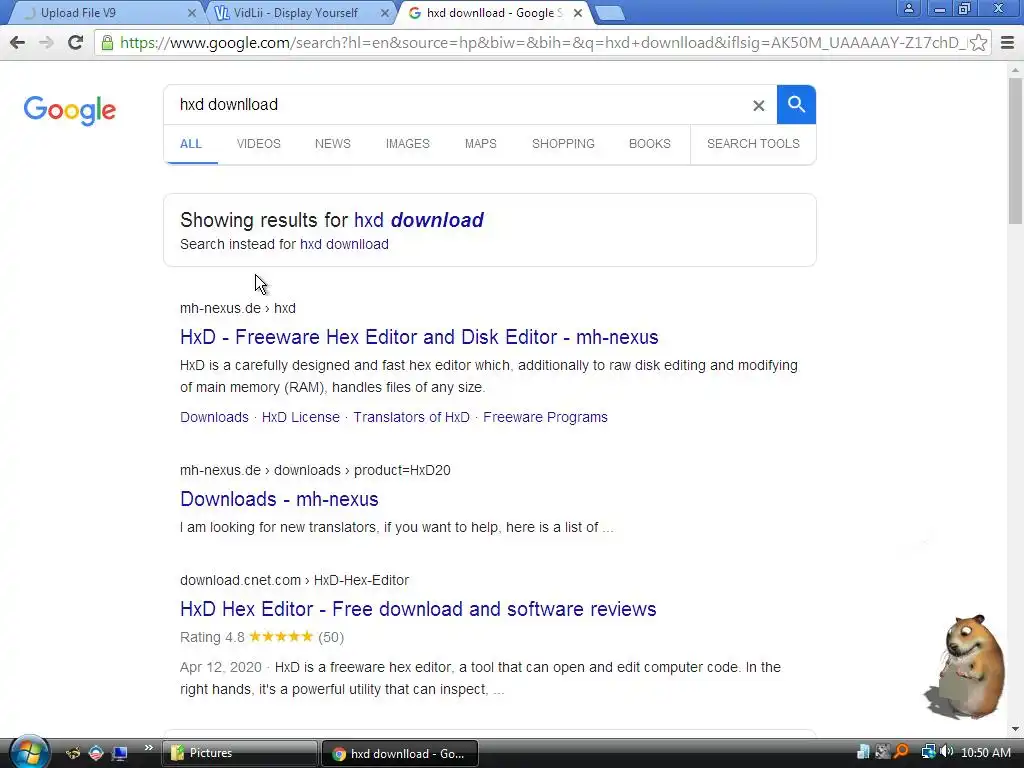This screenshot has width=1024, height=768.
Task: Switch to the VidLii - Display Yourself tab
Action: 300,13
